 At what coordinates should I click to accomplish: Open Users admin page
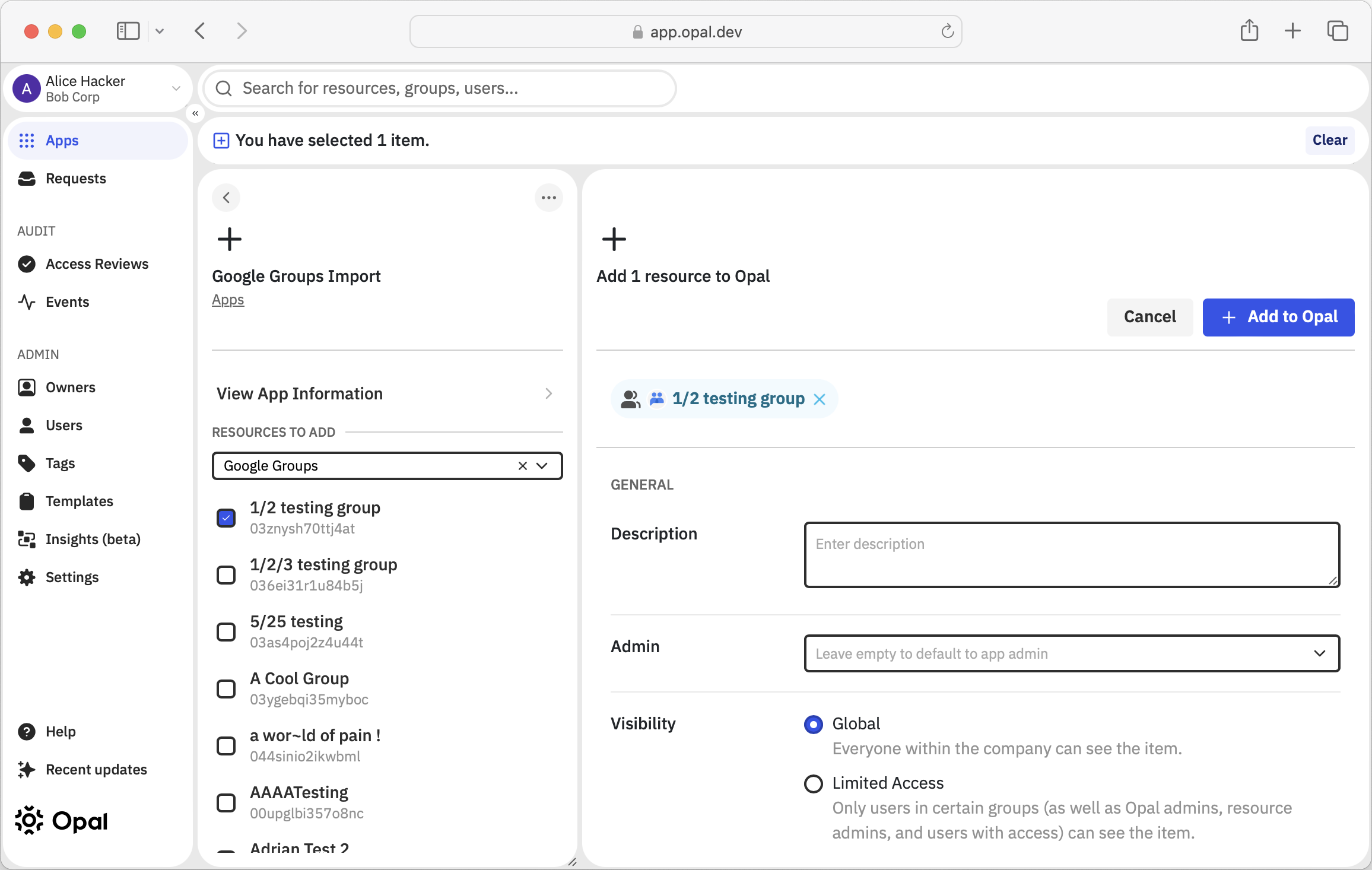click(63, 426)
